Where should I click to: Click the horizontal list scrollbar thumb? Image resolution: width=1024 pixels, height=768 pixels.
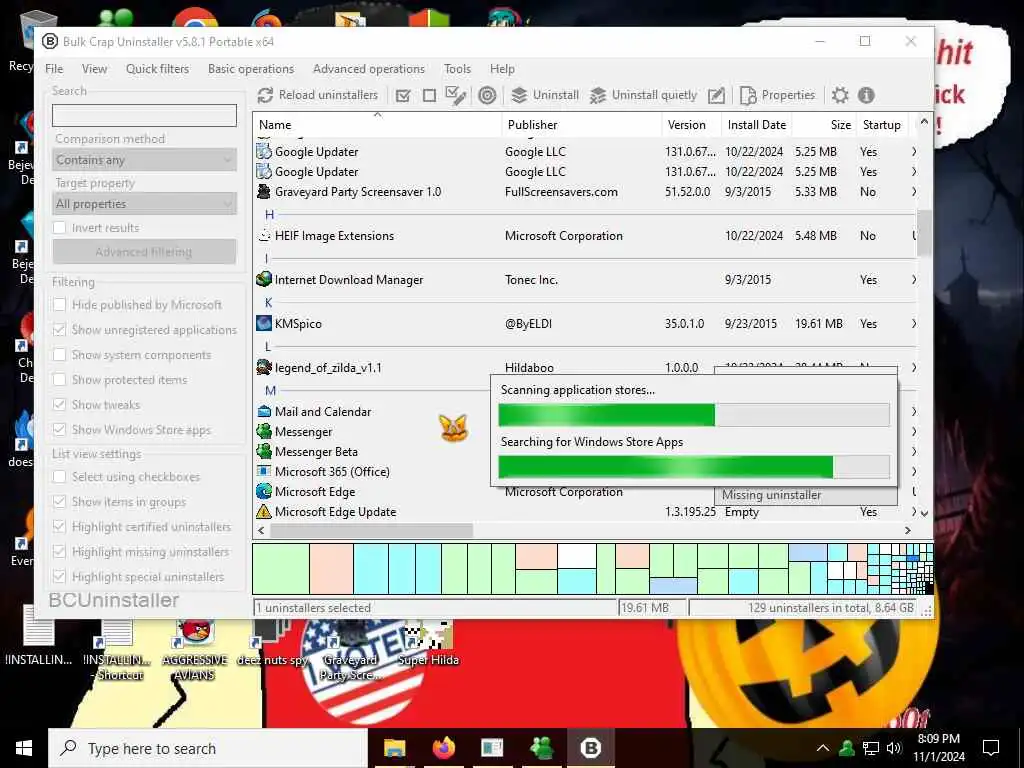point(371,530)
